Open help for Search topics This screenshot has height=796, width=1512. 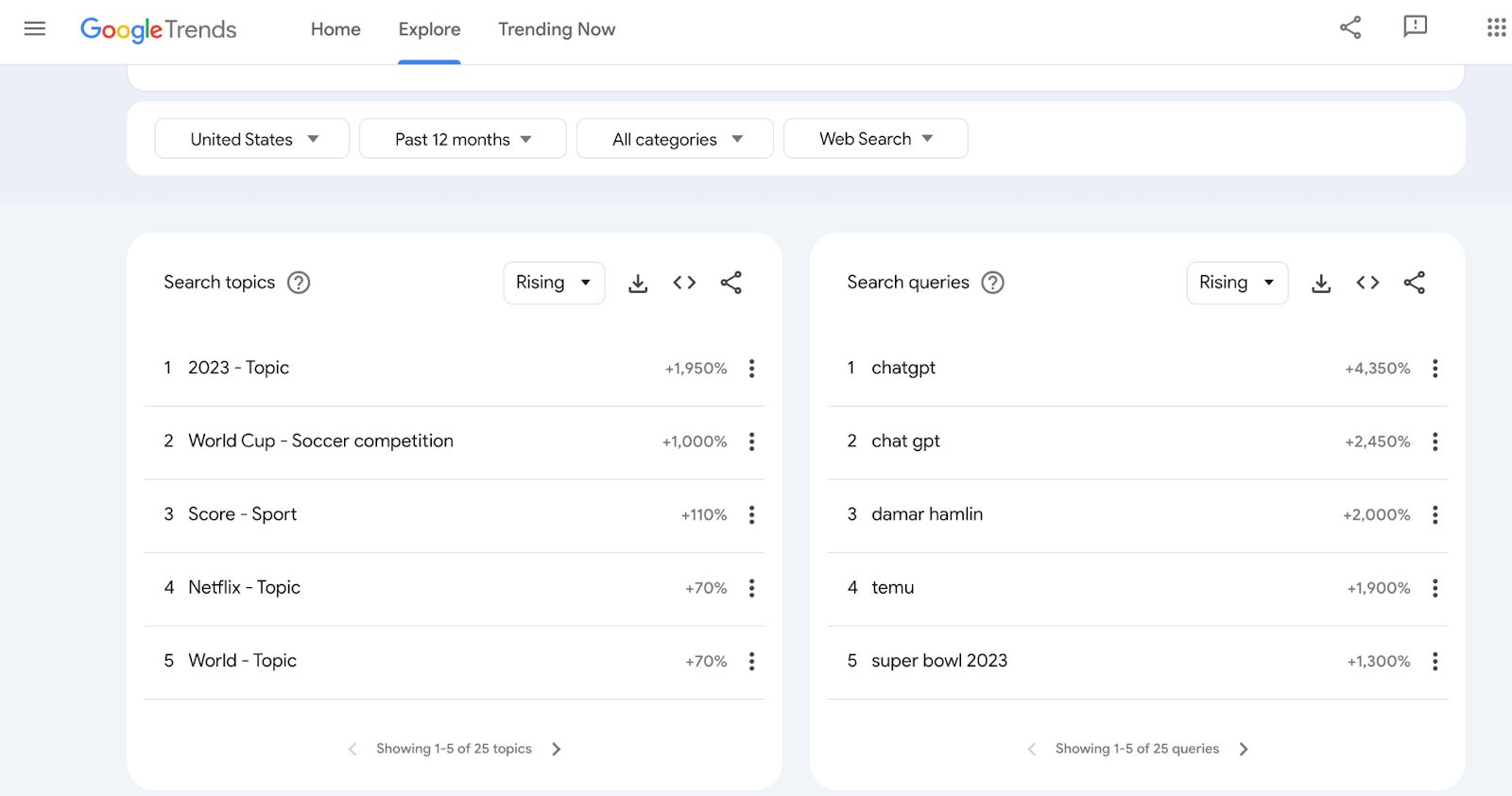pos(299,283)
